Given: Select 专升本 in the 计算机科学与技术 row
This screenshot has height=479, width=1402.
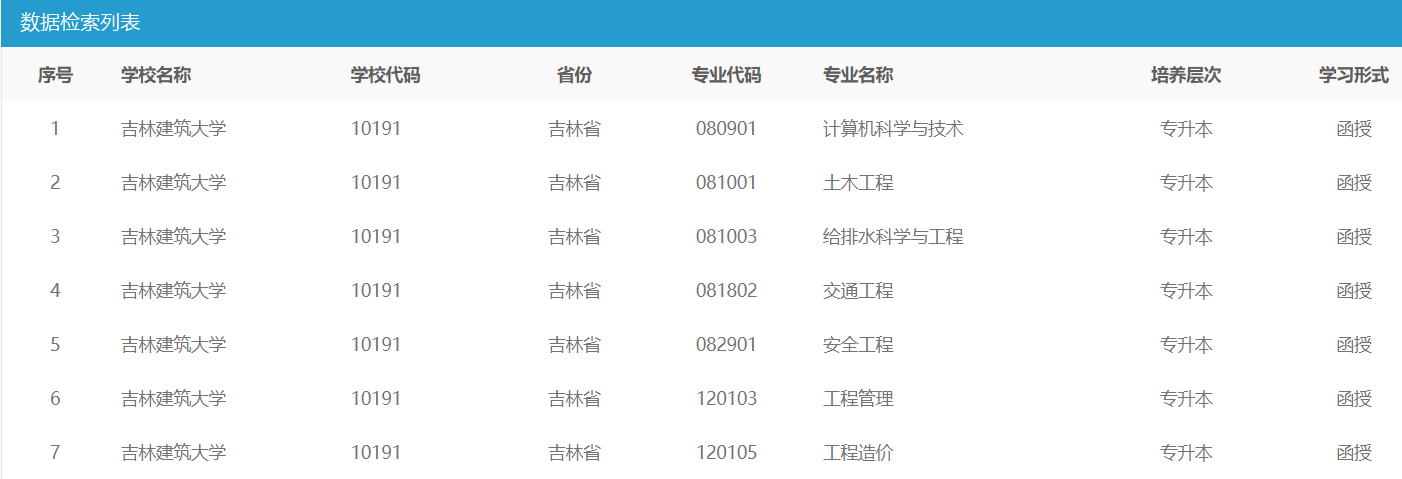Looking at the screenshot, I should tap(1186, 129).
